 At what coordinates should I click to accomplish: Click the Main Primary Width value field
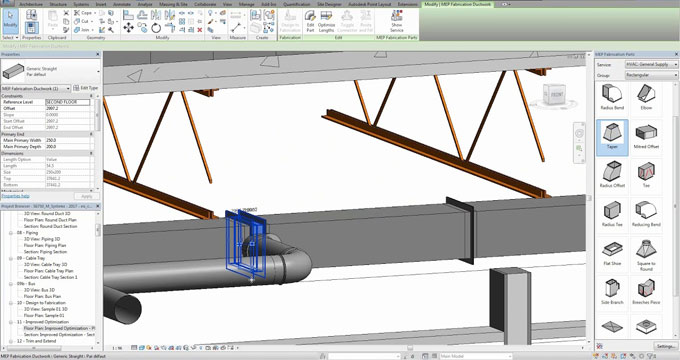68,141
